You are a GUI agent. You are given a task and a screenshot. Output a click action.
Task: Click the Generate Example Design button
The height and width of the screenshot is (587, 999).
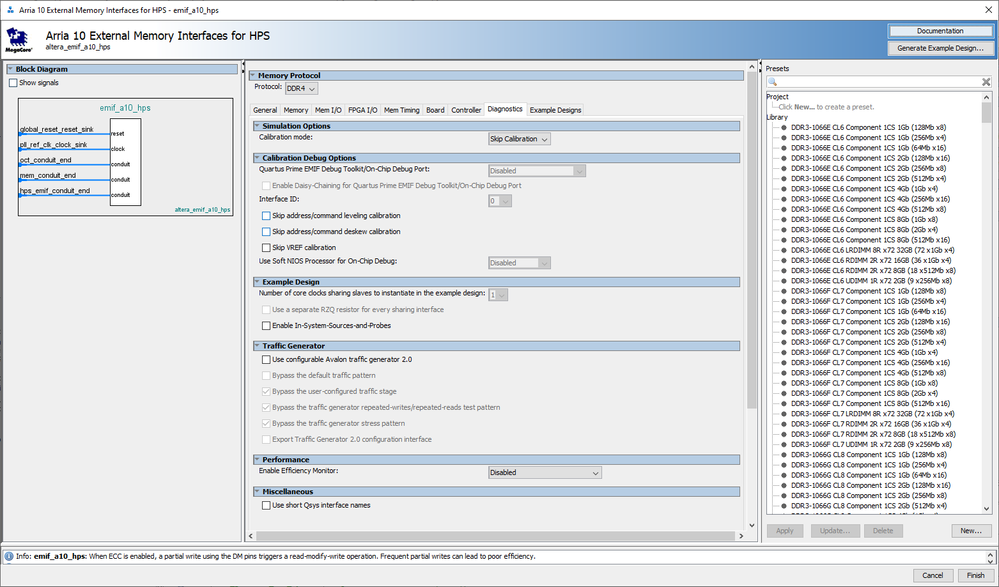coord(939,48)
